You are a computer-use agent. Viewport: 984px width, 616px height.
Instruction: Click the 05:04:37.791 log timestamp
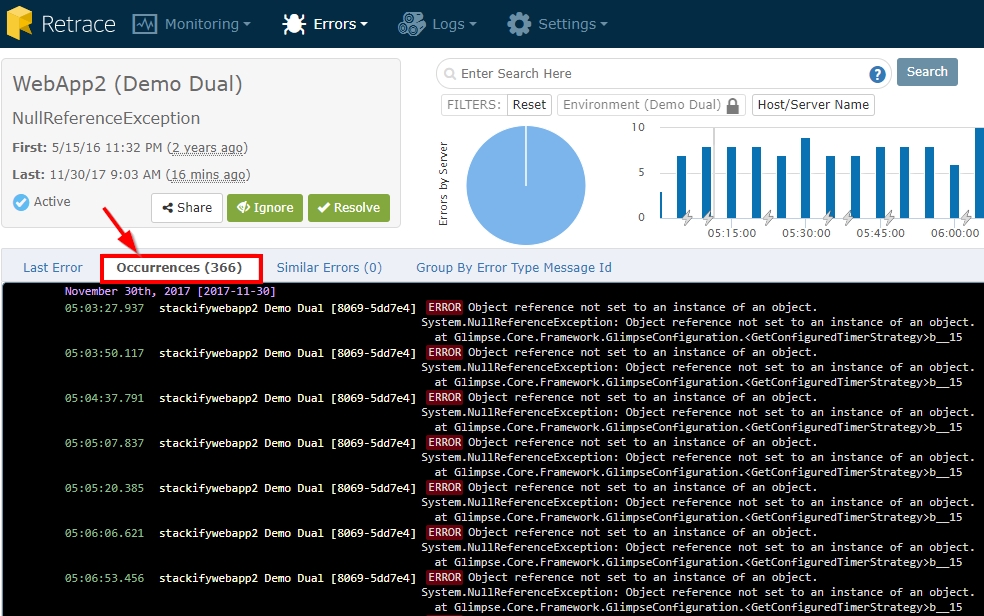click(x=104, y=398)
